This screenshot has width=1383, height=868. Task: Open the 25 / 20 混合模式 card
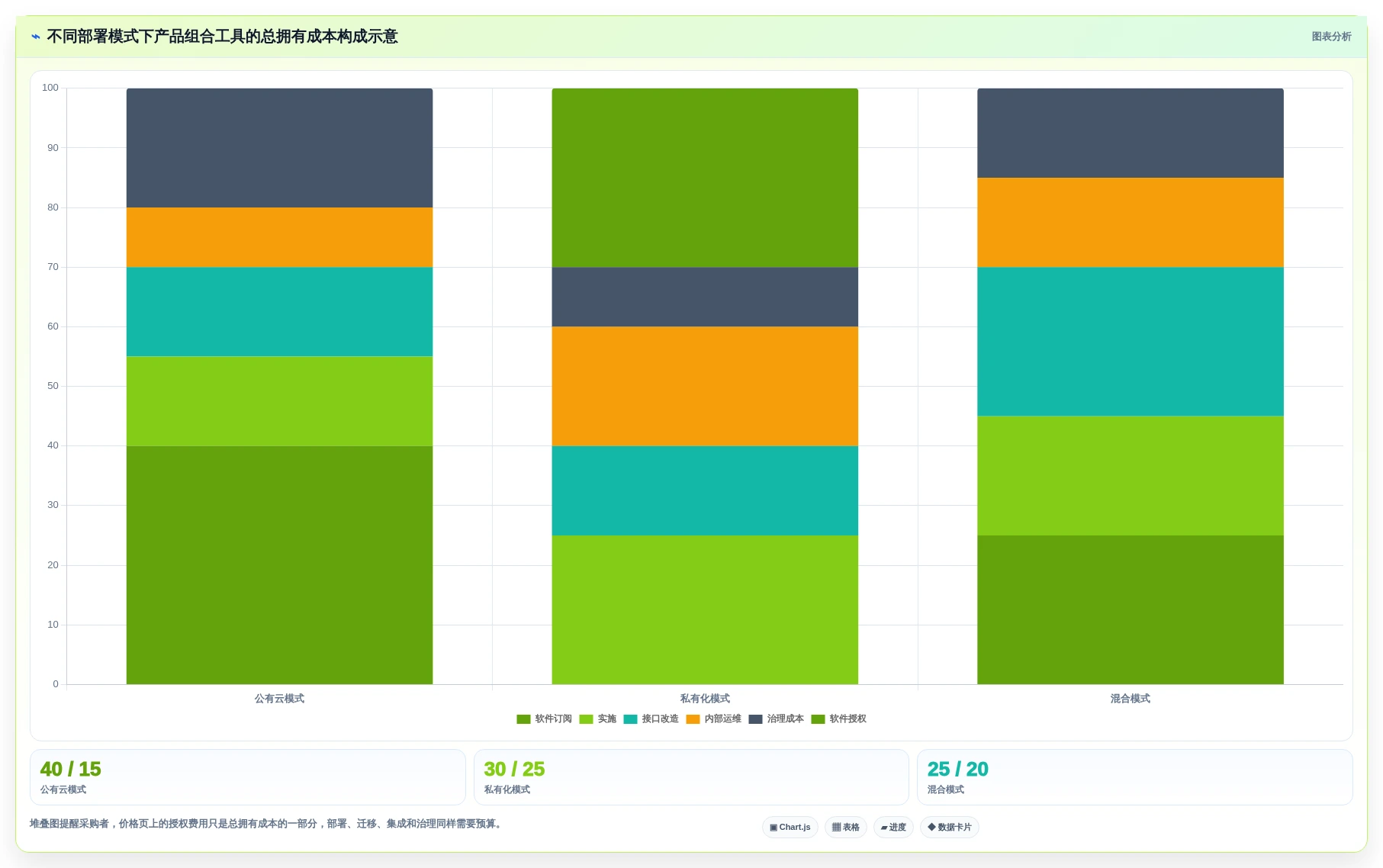tap(1135, 777)
